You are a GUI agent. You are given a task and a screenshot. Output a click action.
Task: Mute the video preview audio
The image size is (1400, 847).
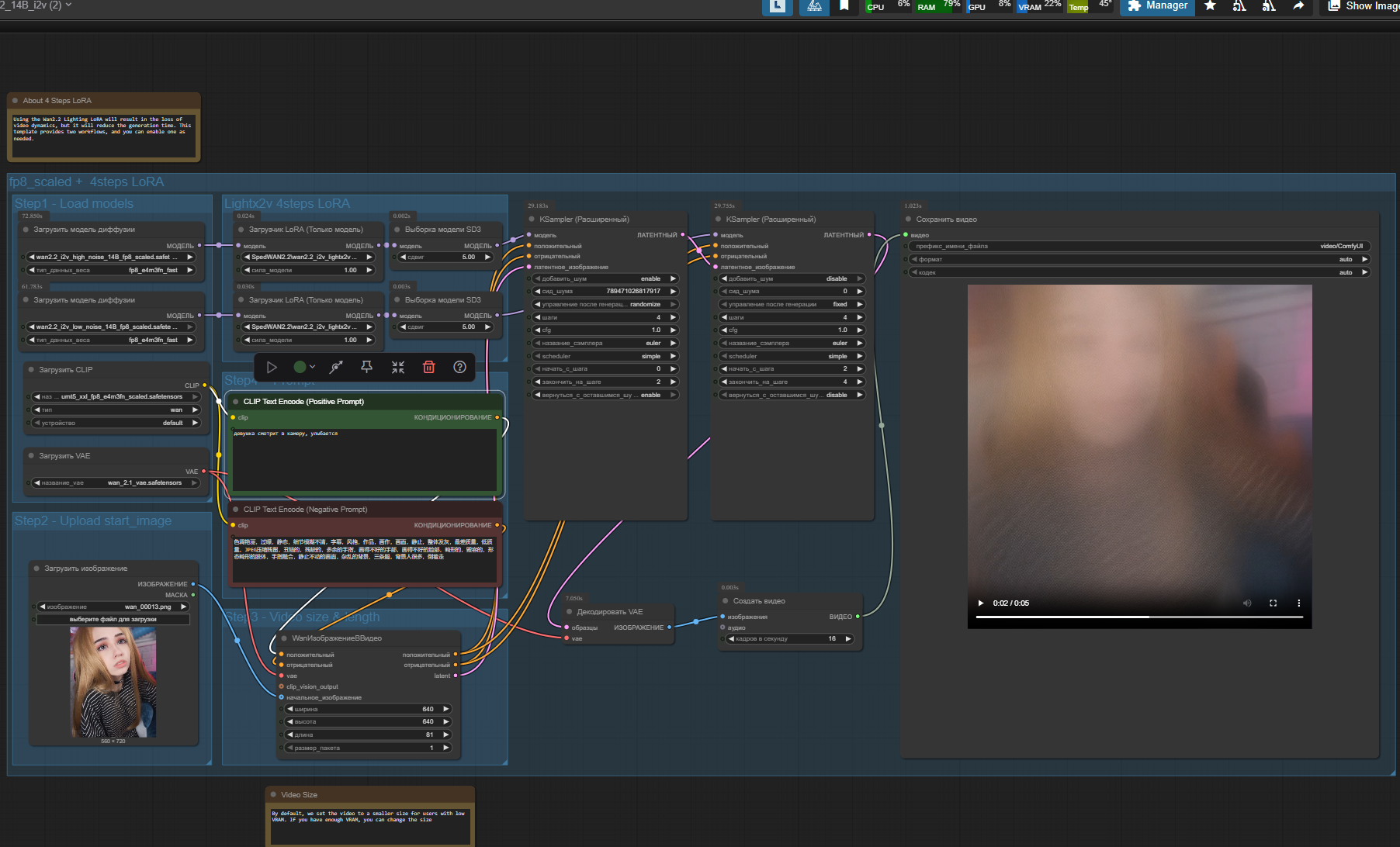(x=1247, y=603)
